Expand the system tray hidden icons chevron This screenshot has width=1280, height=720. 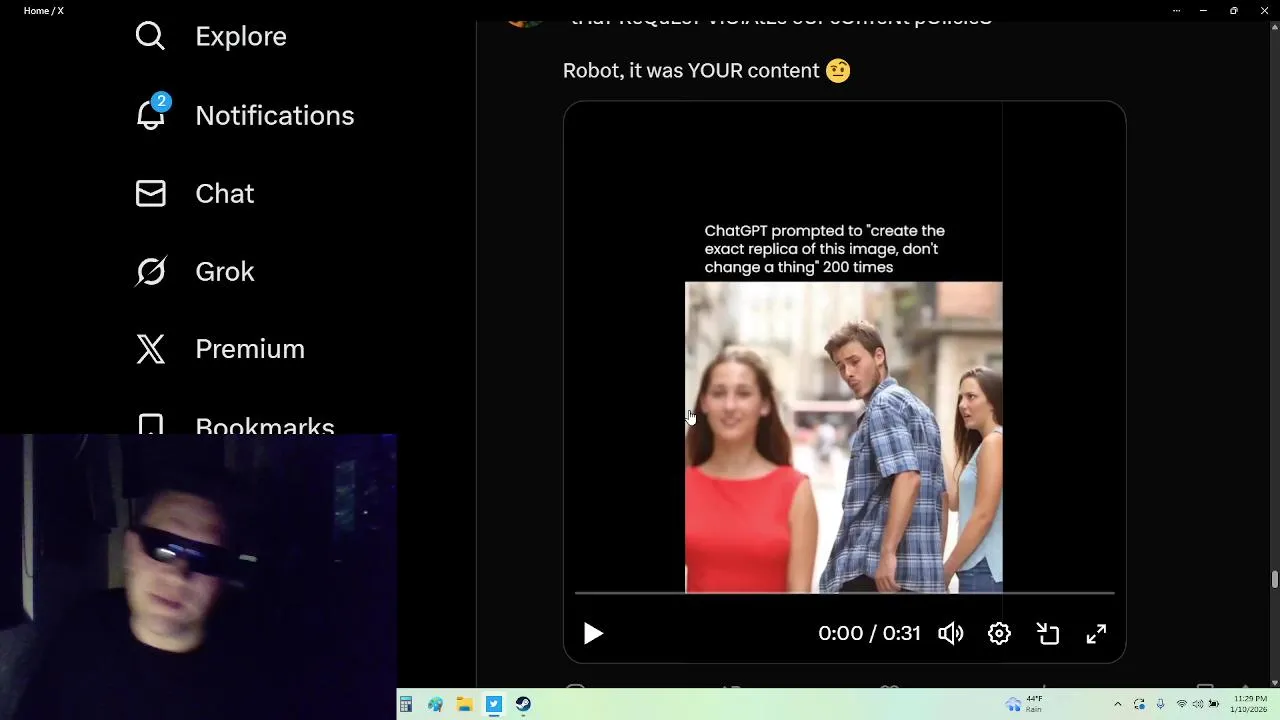[1117, 705]
